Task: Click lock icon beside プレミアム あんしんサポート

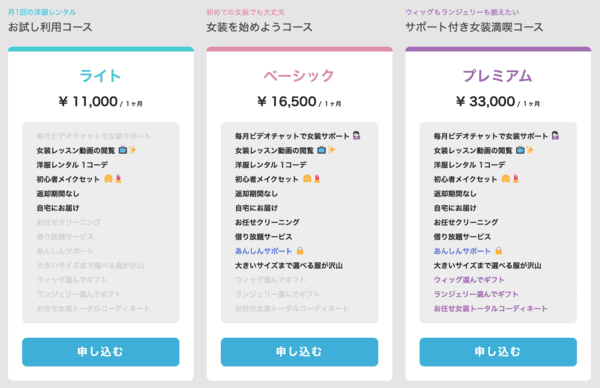Action: click(x=499, y=251)
